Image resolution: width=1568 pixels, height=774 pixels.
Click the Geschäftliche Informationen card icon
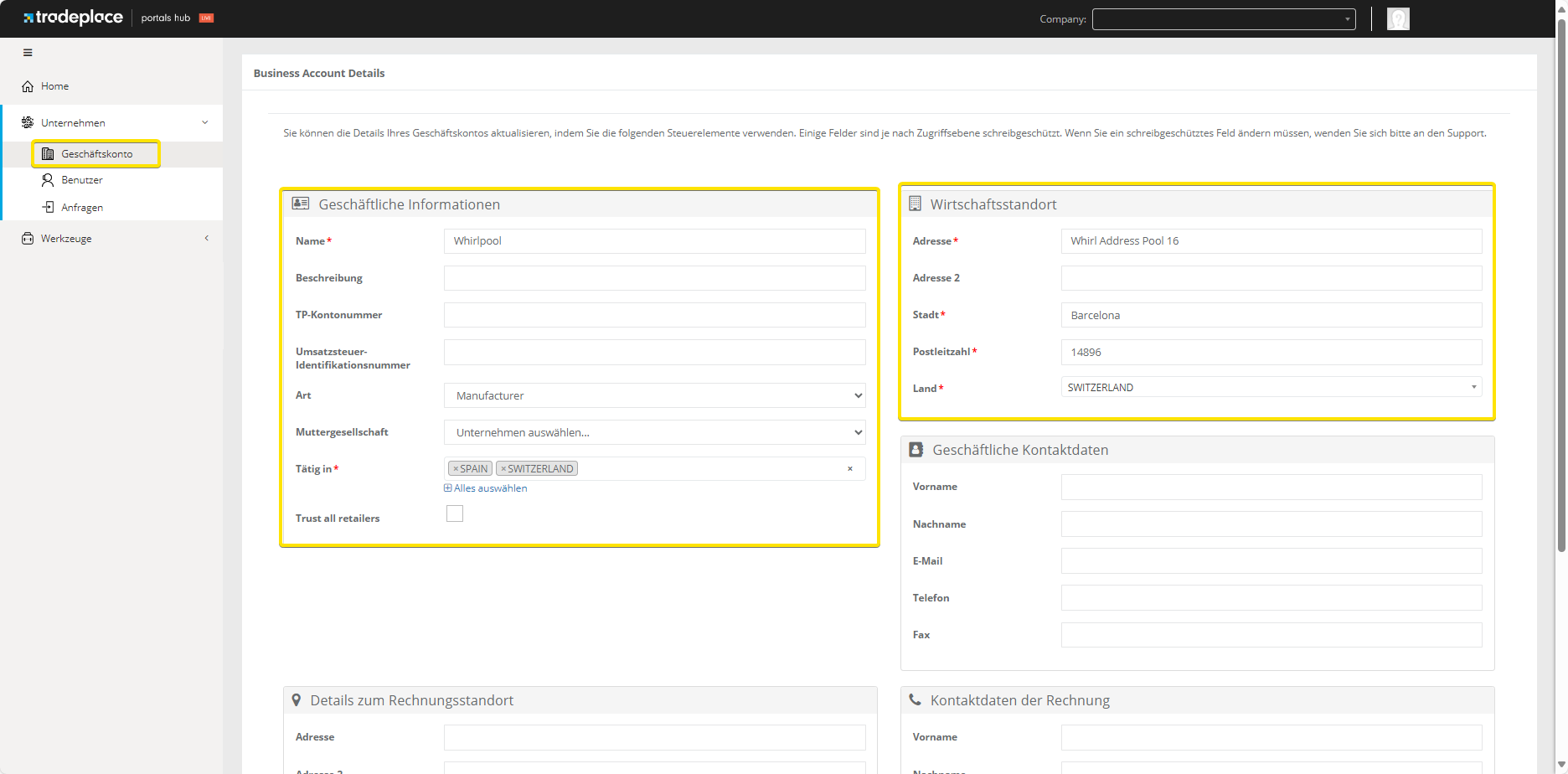pos(301,204)
